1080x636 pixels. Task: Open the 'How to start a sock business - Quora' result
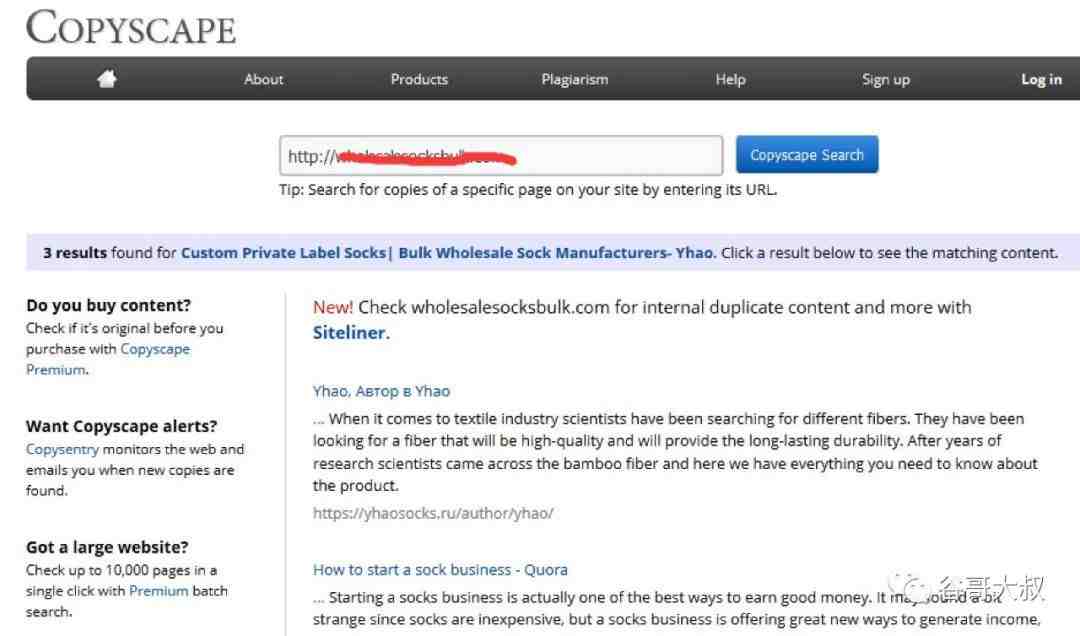pos(440,570)
